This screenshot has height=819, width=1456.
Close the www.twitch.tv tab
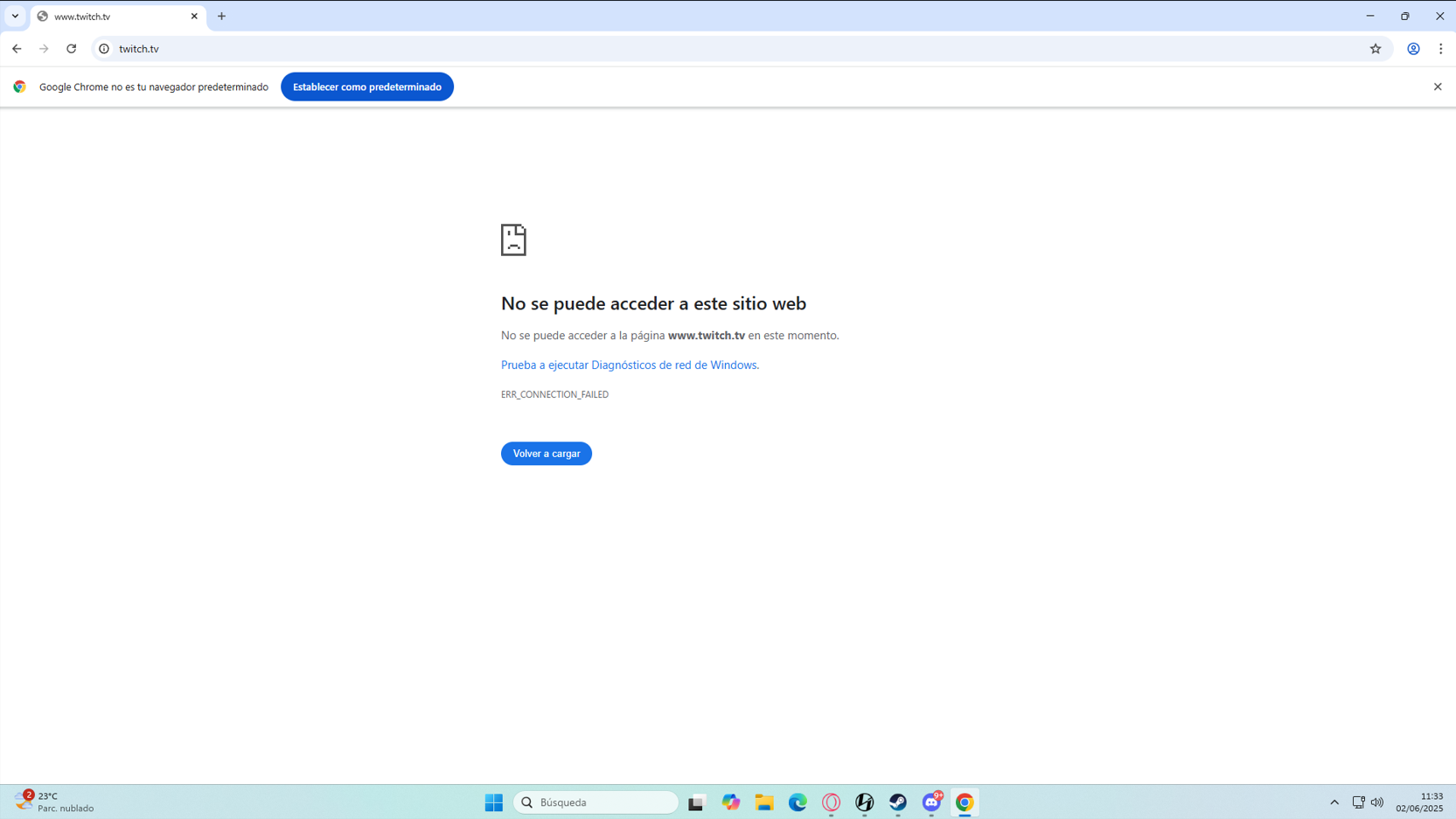click(194, 17)
